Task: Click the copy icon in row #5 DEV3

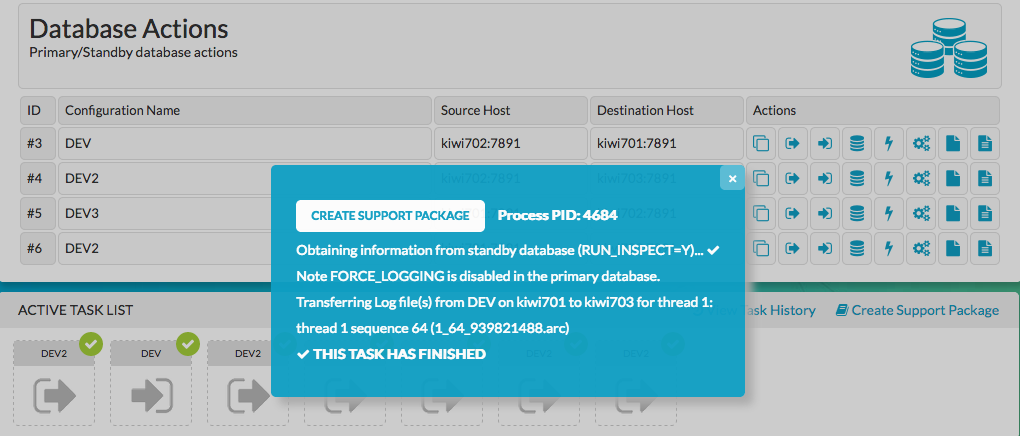Action: click(760, 213)
